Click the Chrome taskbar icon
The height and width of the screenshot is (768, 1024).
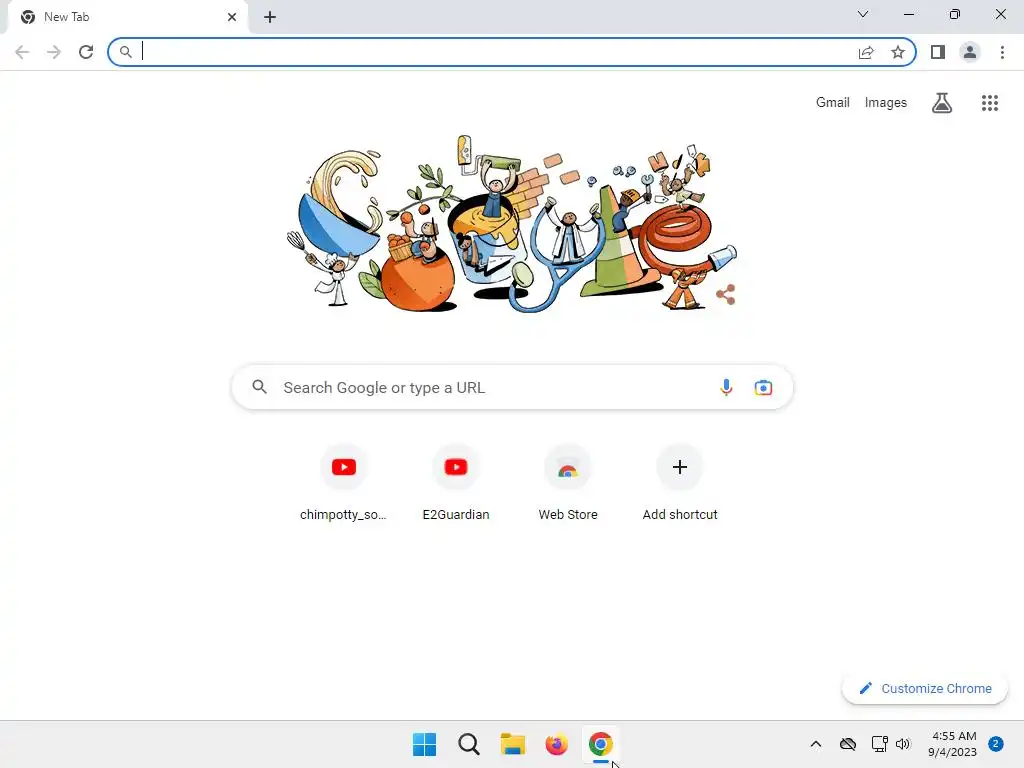click(600, 744)
